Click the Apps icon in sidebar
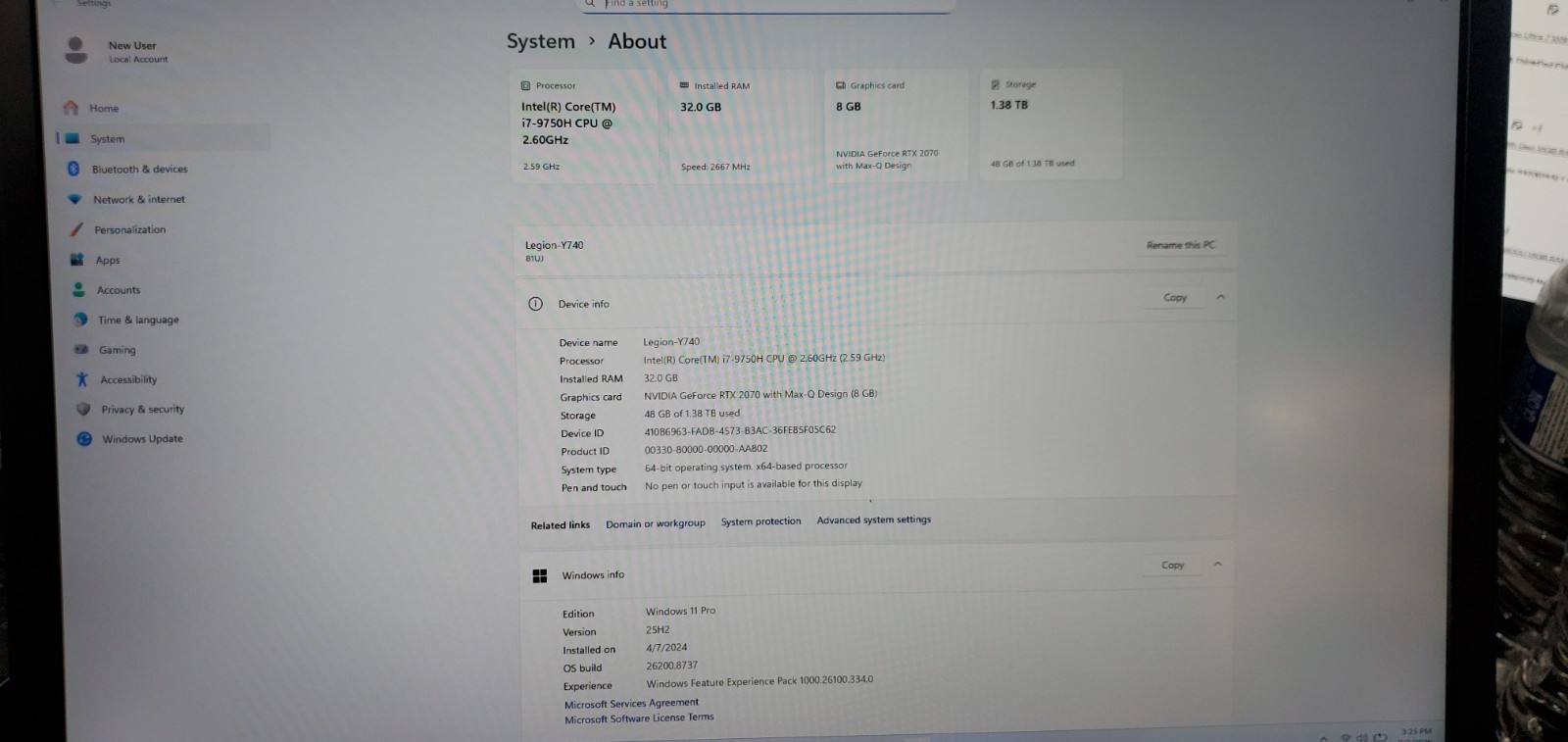The height and width of the screenshot is (742, 1568). [77, 260]
